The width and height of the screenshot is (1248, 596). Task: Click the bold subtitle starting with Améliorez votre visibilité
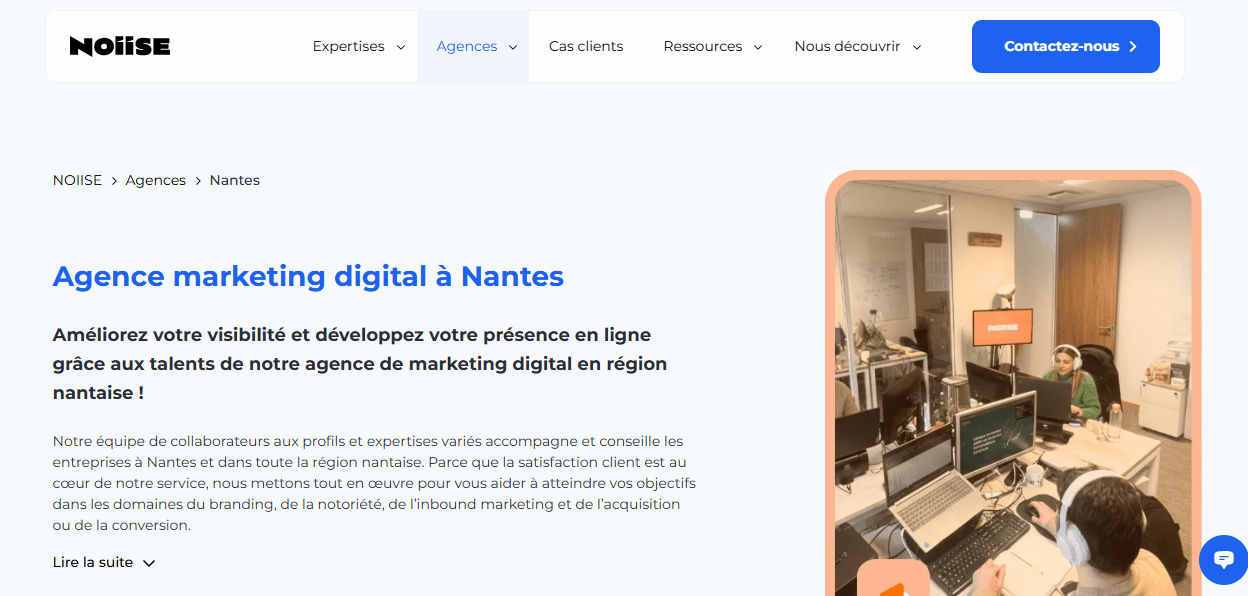coord(360,364)
